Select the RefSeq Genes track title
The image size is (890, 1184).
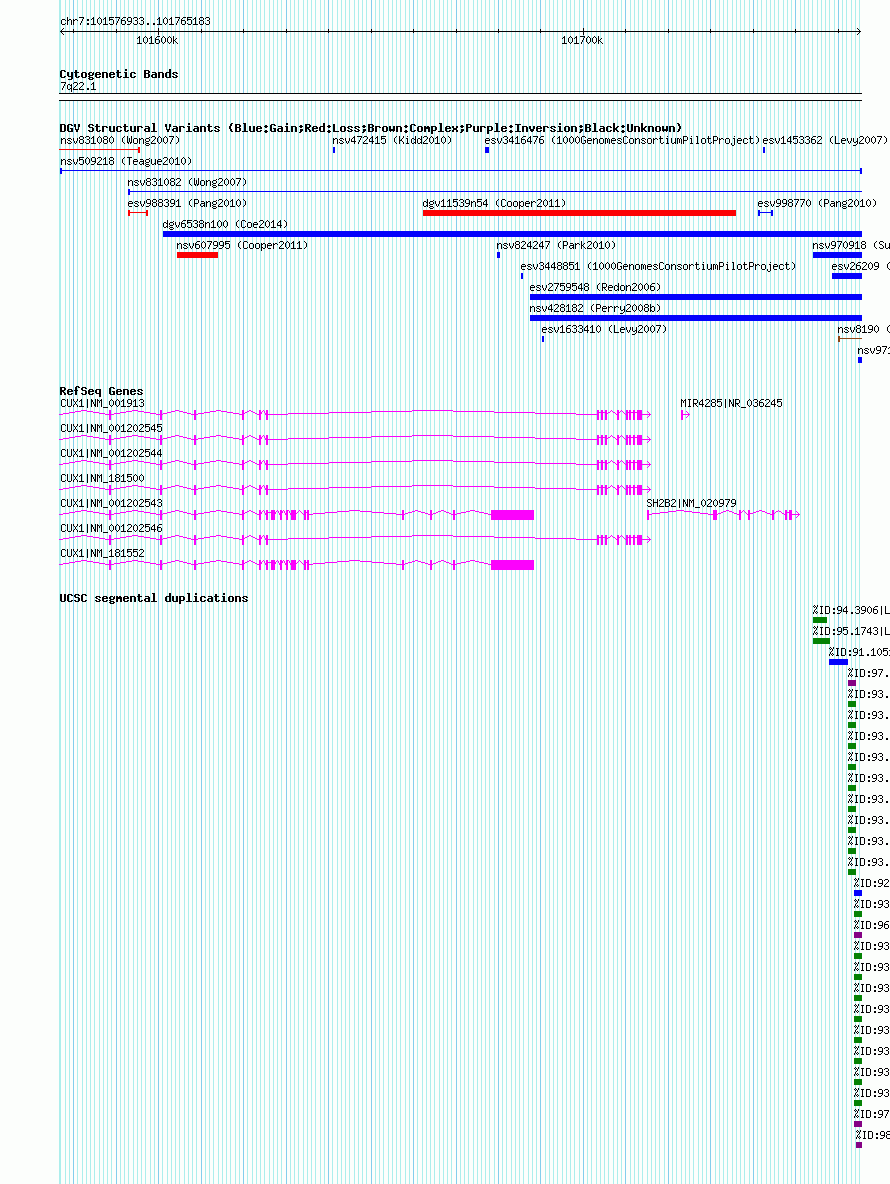pyautogui.click(x=101, y=391)
